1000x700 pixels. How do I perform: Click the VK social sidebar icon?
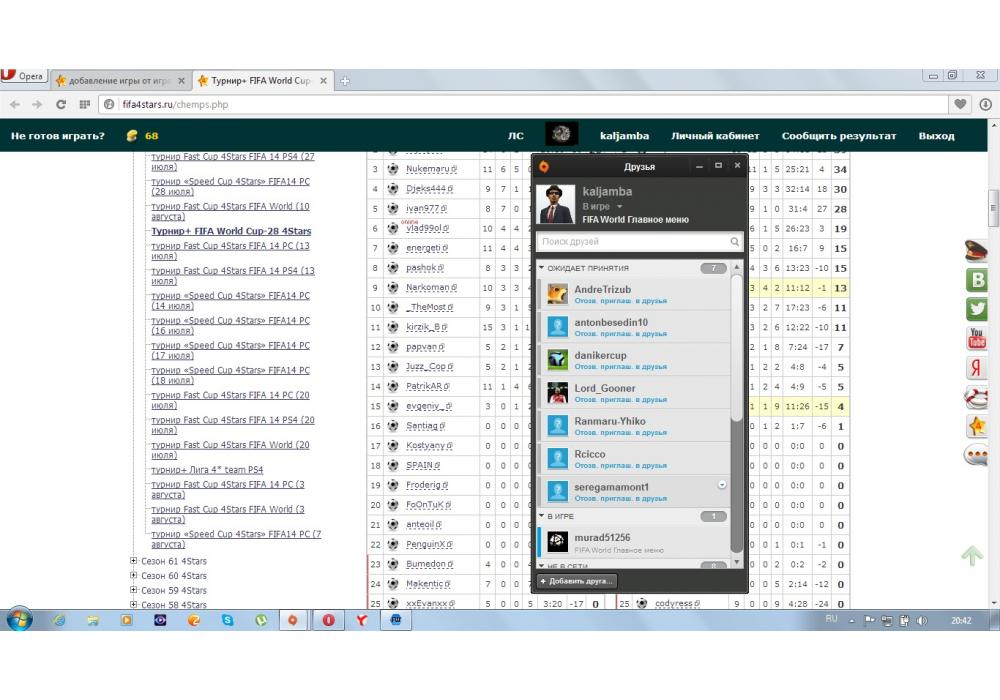tap(976, 281)
